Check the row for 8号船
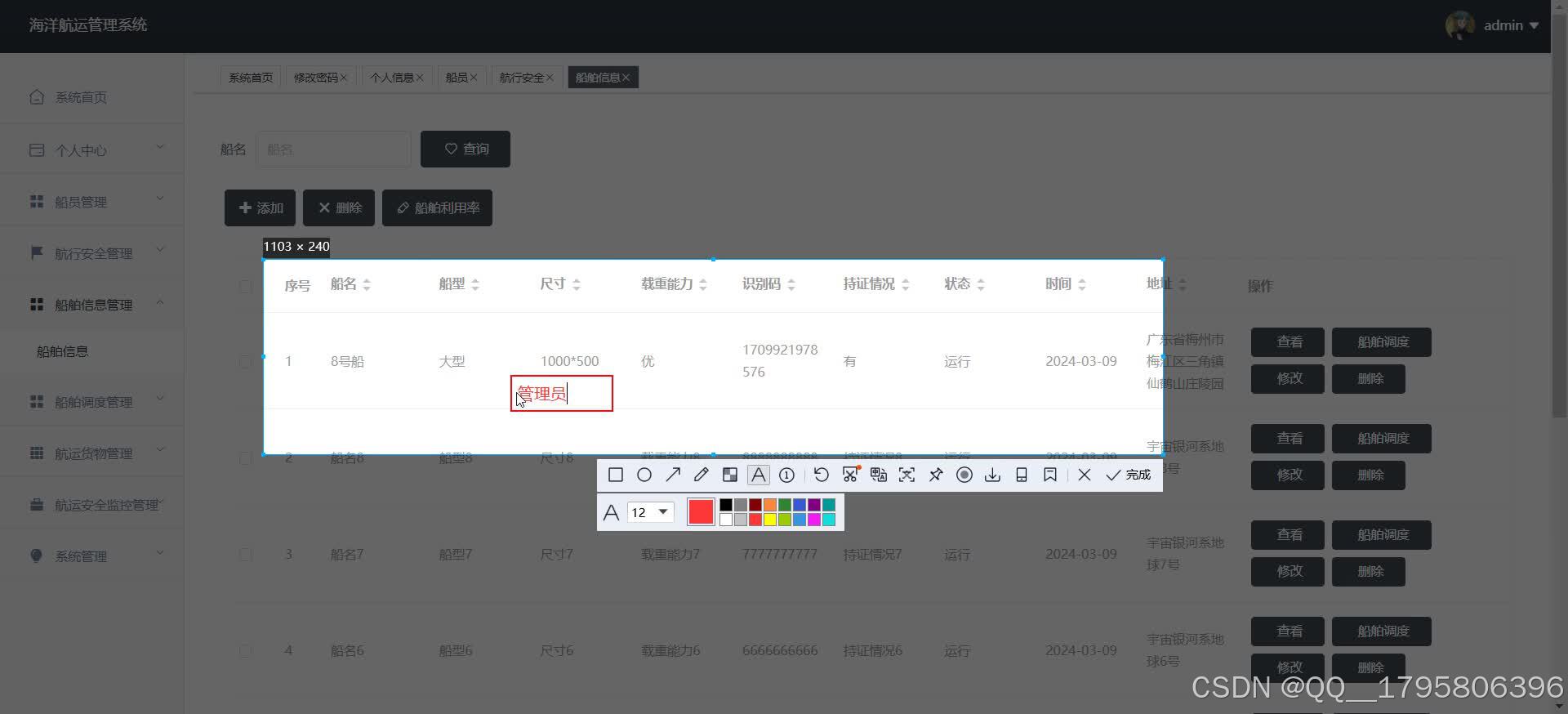This screenshot has width=1568, height=714. tap(245, 361)
